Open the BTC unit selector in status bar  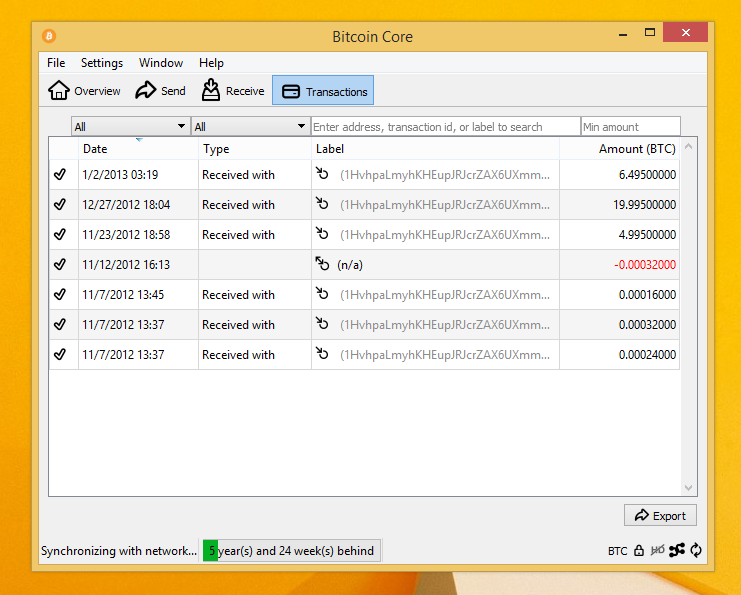[x=617, y=551]
